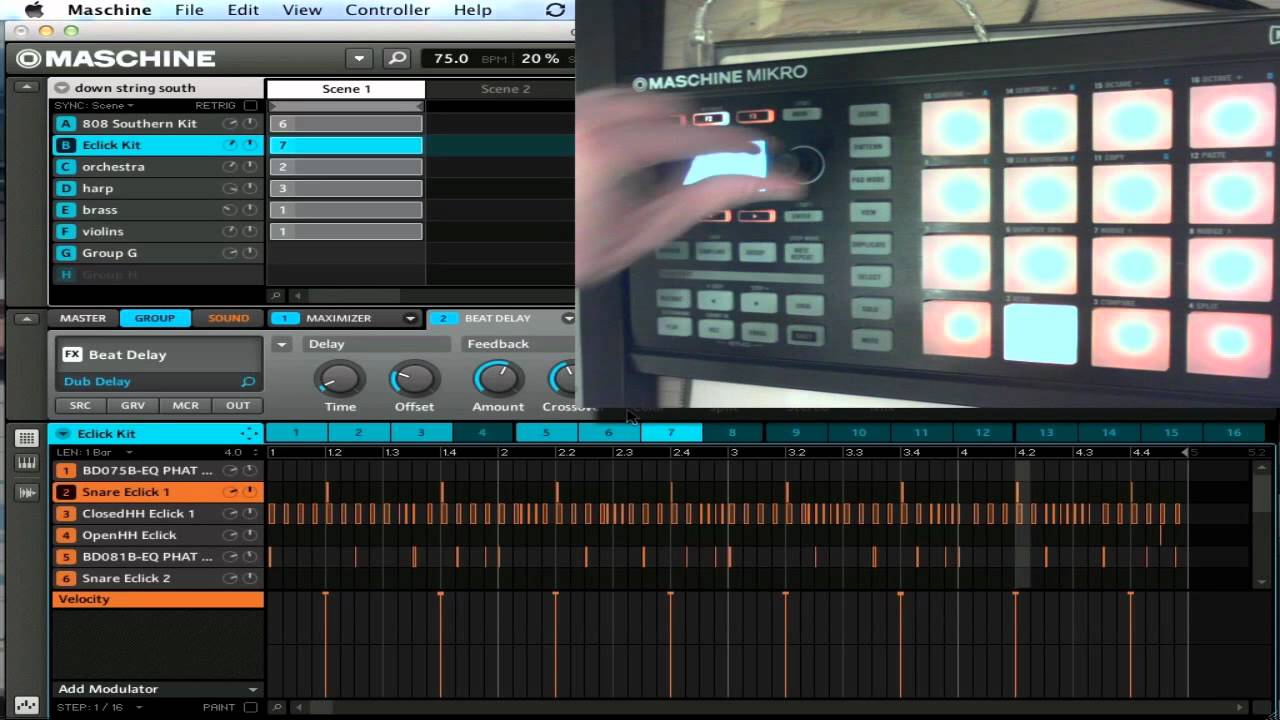
Task: Open the SYNC: Scene dropdown
Action: 95,105
